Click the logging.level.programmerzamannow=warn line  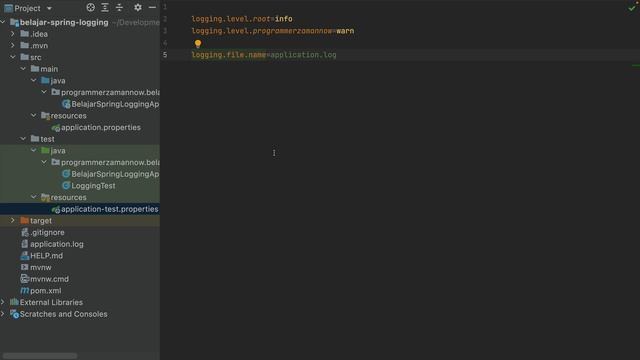(273, 31)
